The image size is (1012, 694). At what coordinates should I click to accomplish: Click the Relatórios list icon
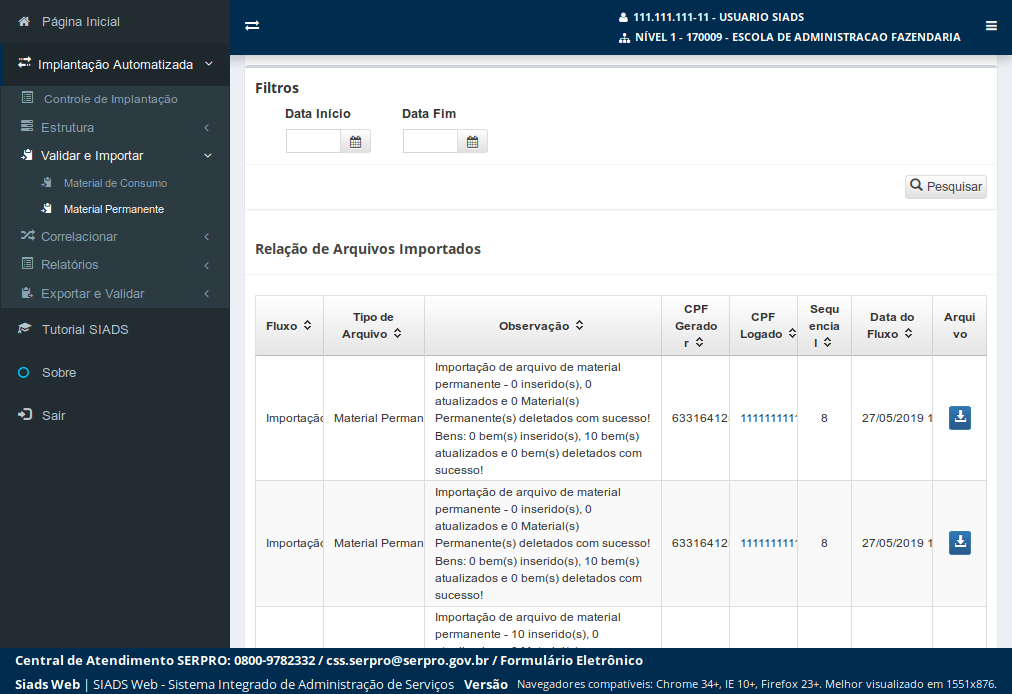27,263
